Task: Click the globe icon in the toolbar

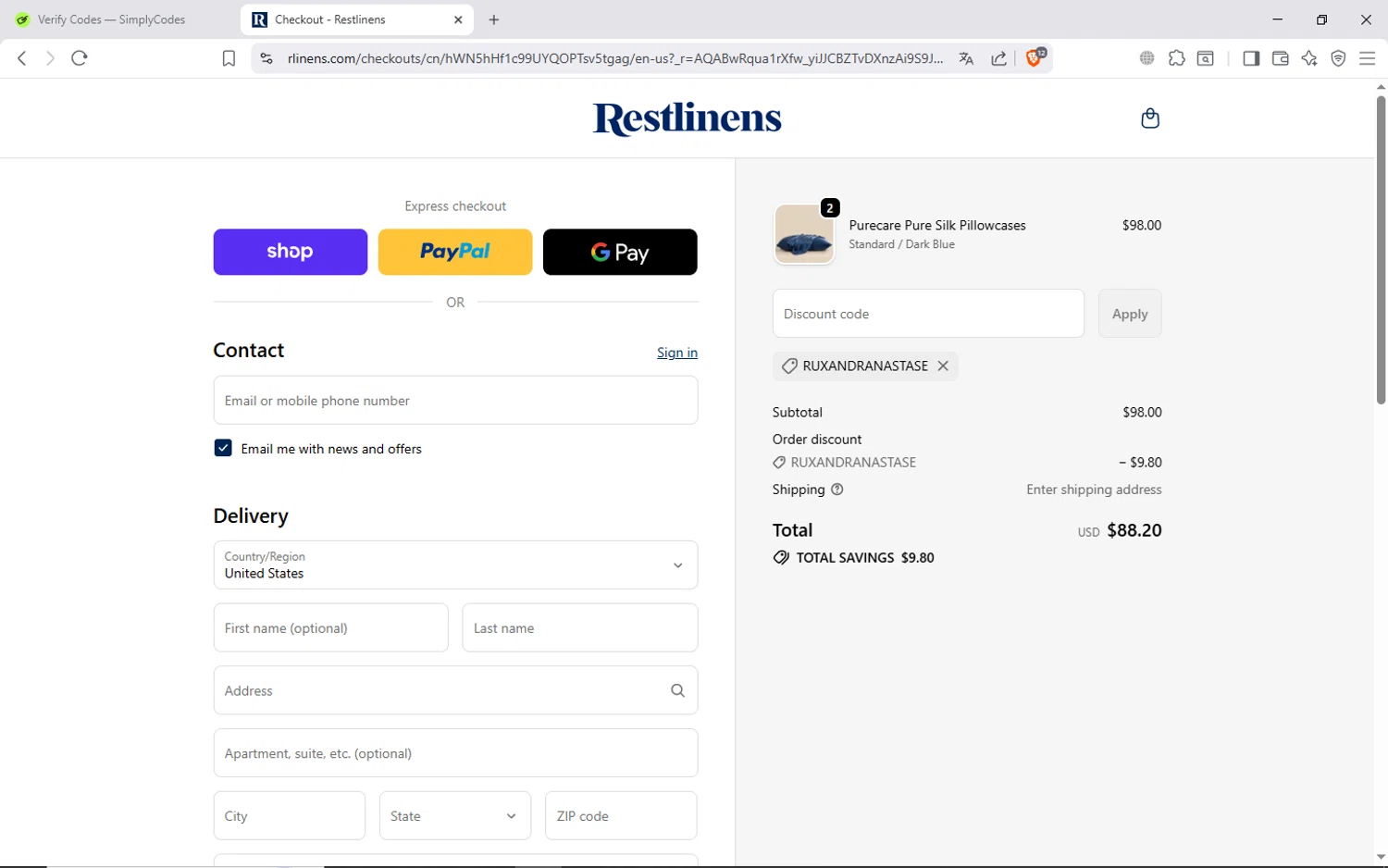Action: click(x=1146, y=58)
